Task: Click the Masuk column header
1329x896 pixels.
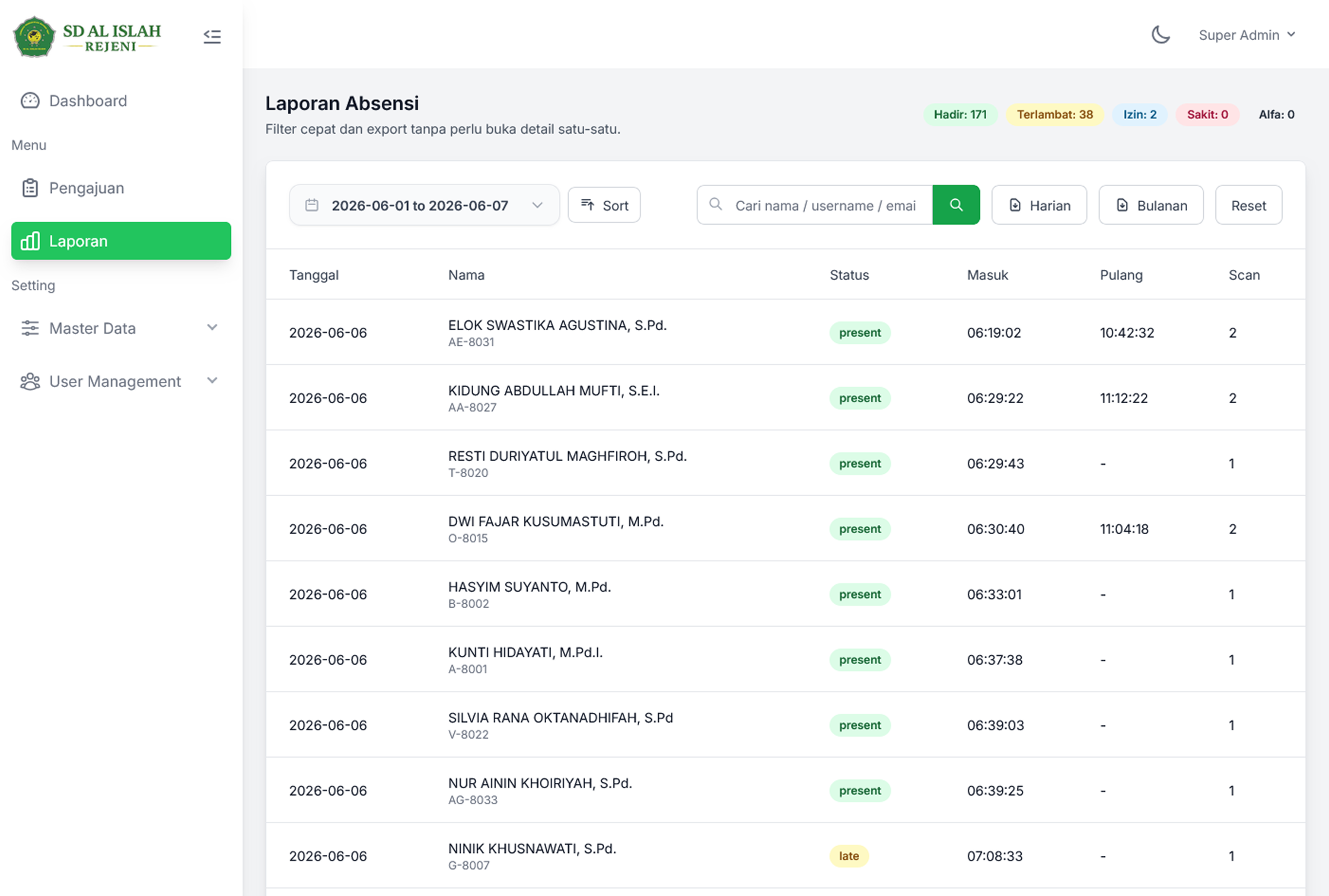Action: point(987,275)
